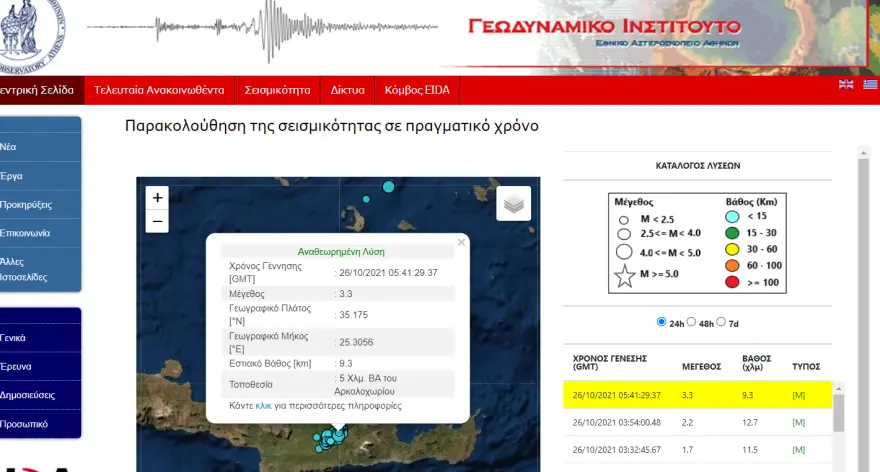Select the highlighted 05:41:29.37 earthquake row
The image size is (880, 472).
point(700,395)
